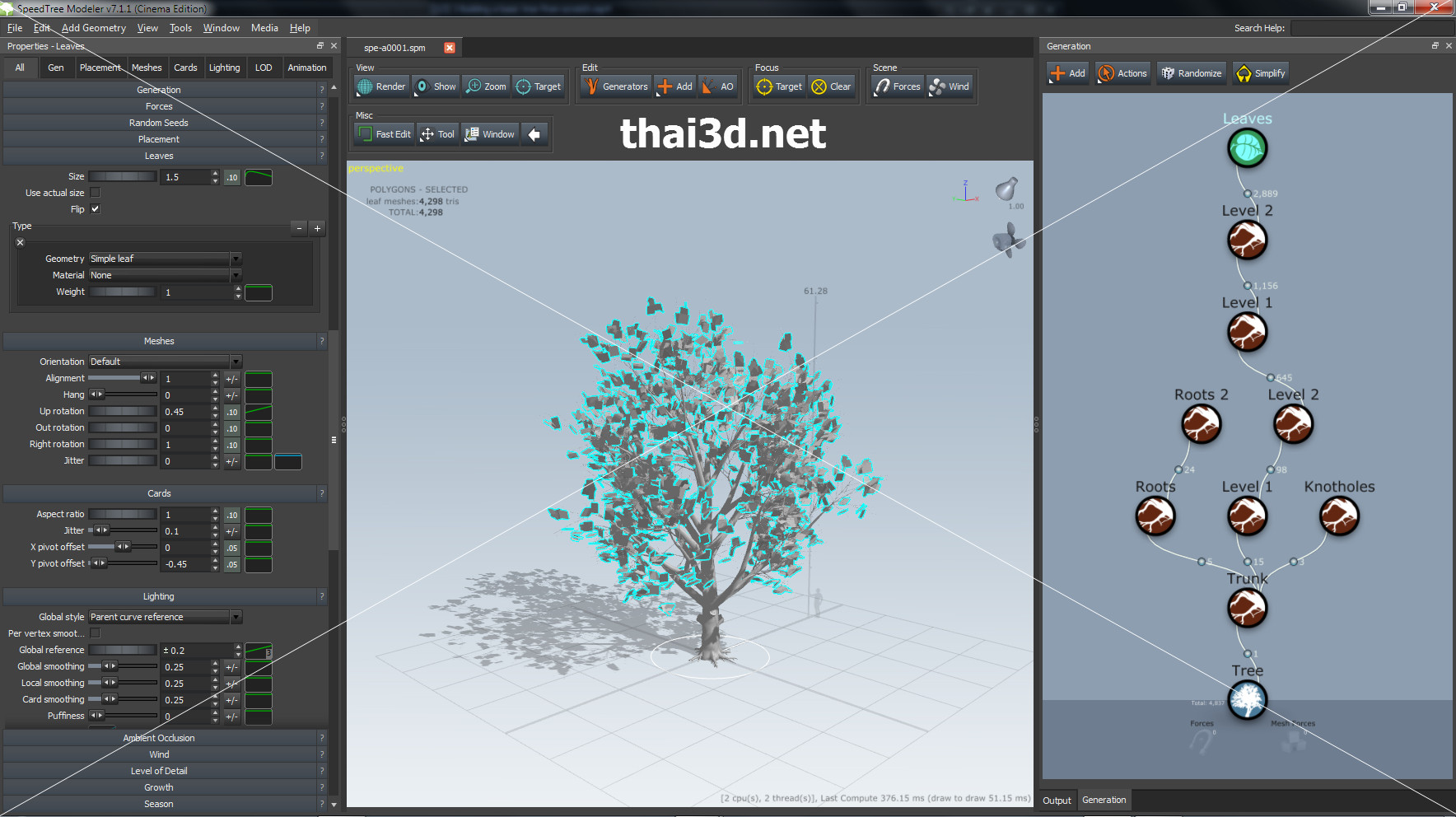Click the Simplify icon in Generation panel
This screenshot has height=817, width=1456.
point(1244,73)
